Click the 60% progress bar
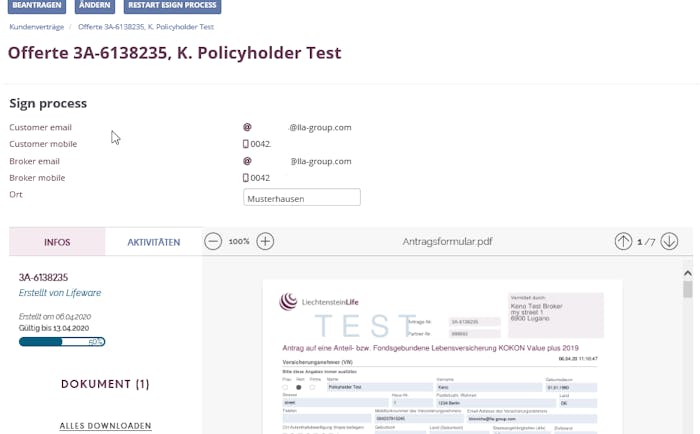This screenshot has height=434, width=700. pos(62,342)
